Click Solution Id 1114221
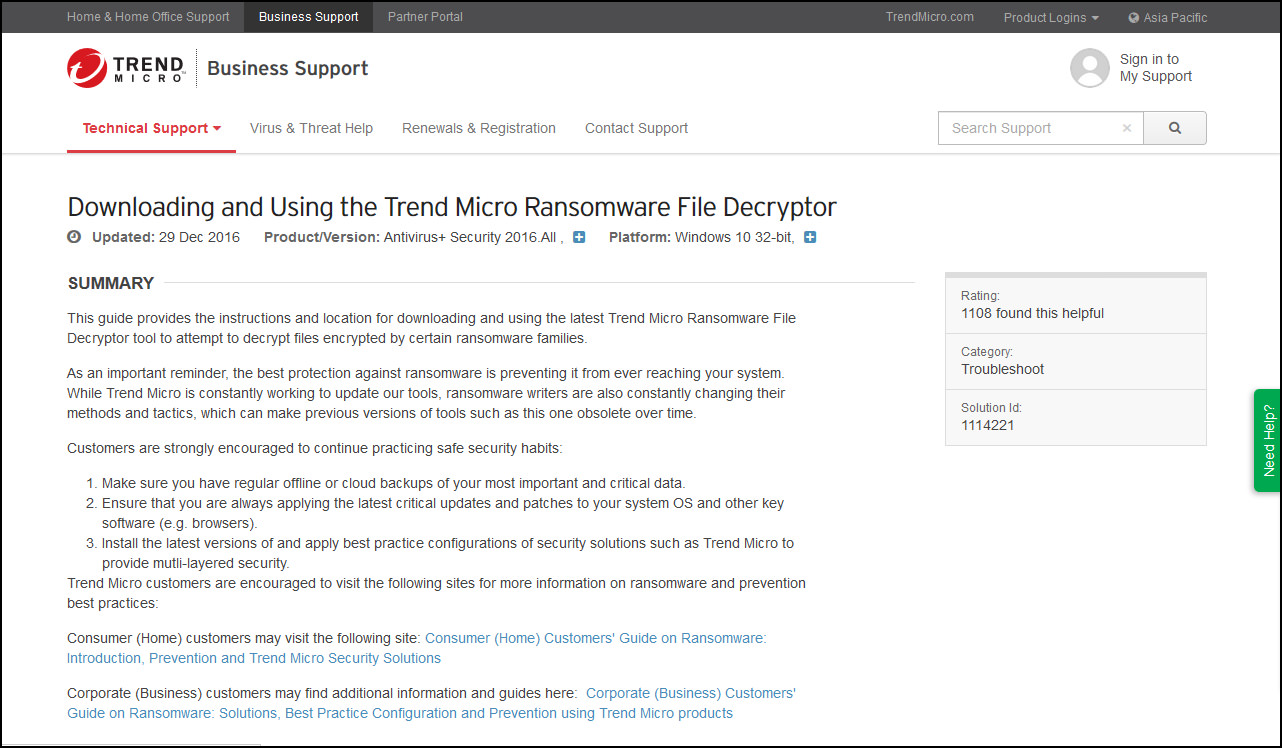This screenshot has height=748, width=1282. tap(988, 425)
